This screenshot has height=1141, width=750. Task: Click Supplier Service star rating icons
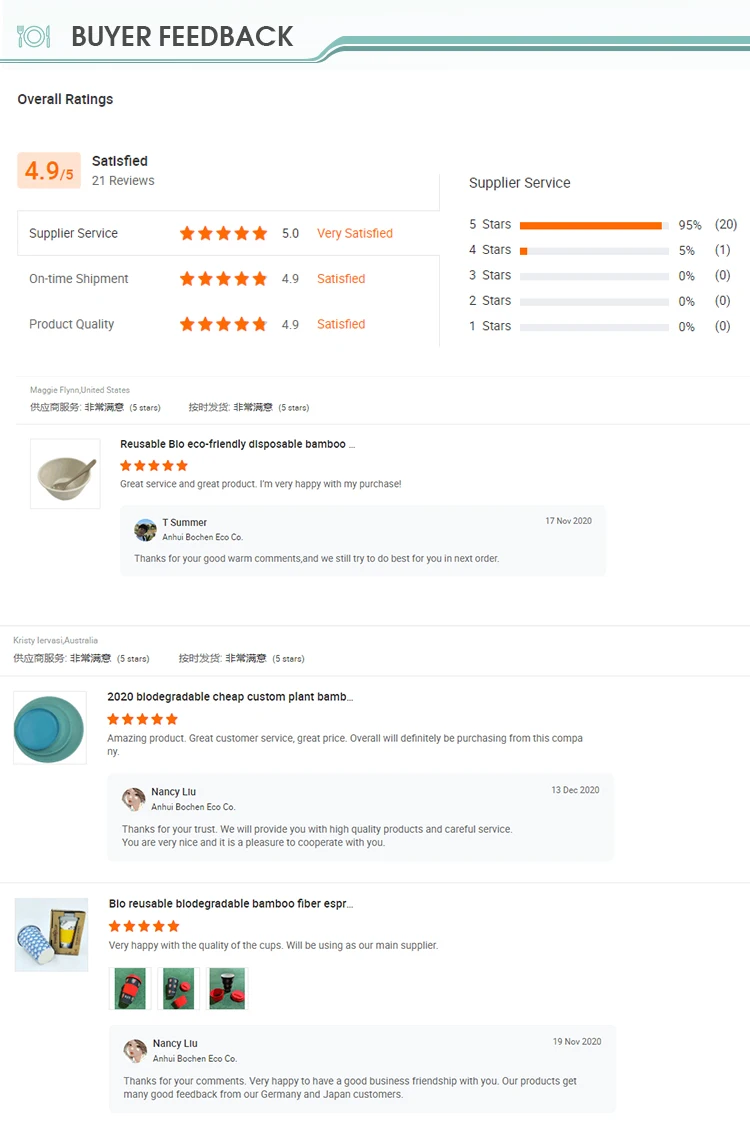(223, 233)
